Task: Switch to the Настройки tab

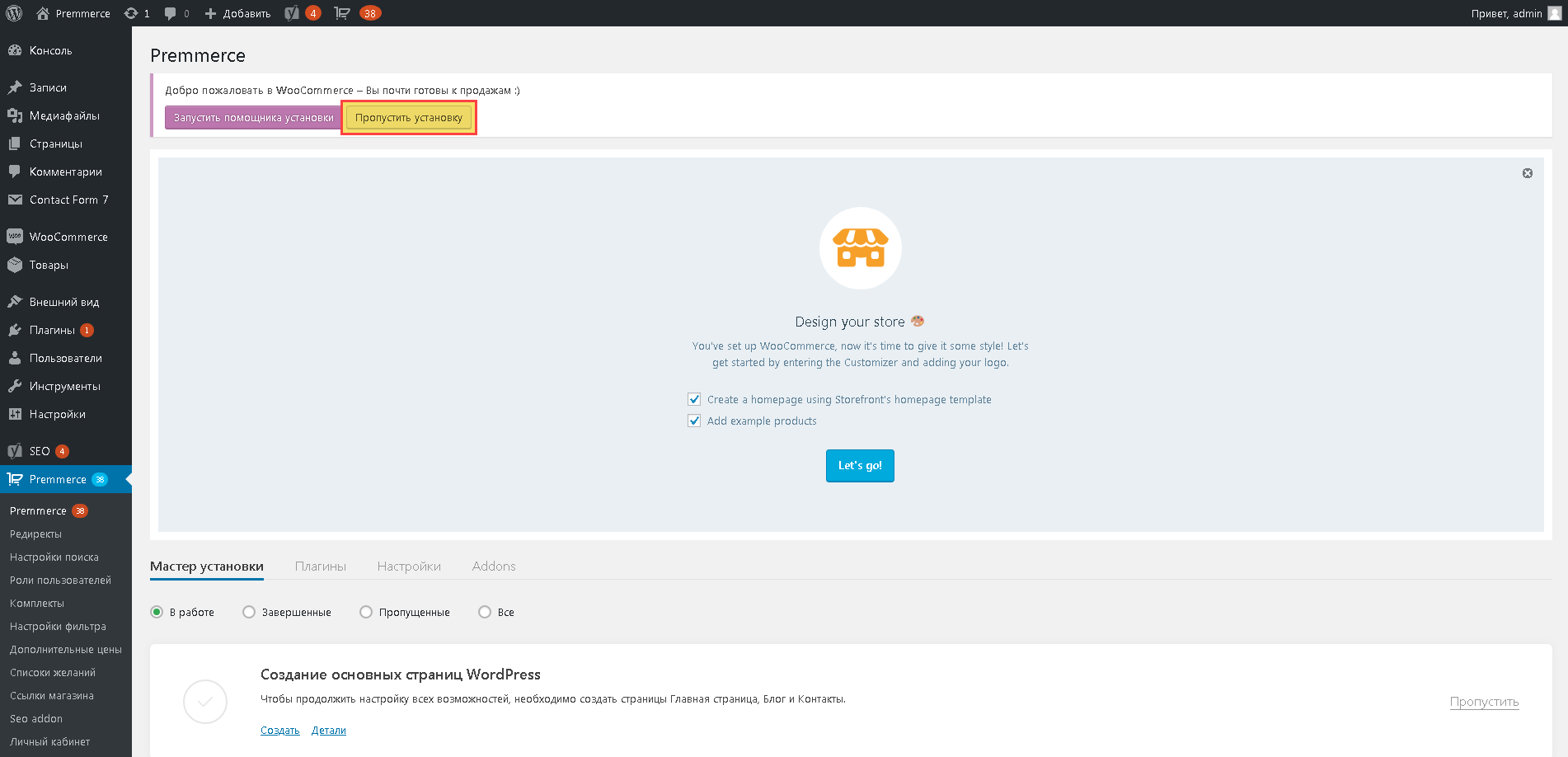Action: point(409,567)
